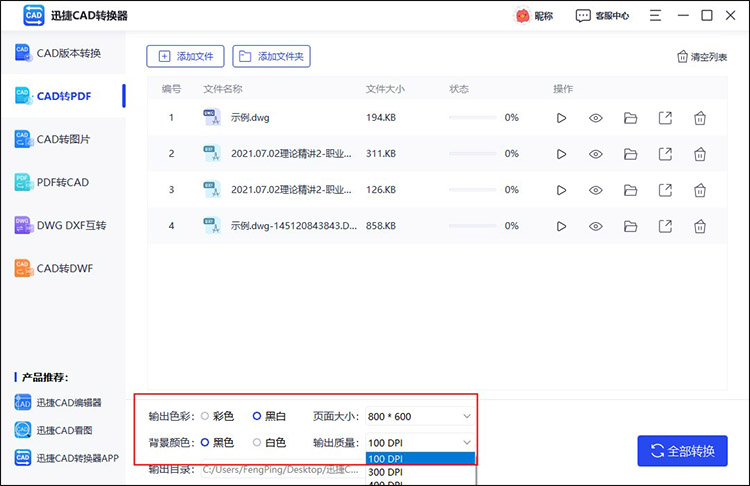Switch to CAD转图片 sidebar tab

(x=63, y=139)
